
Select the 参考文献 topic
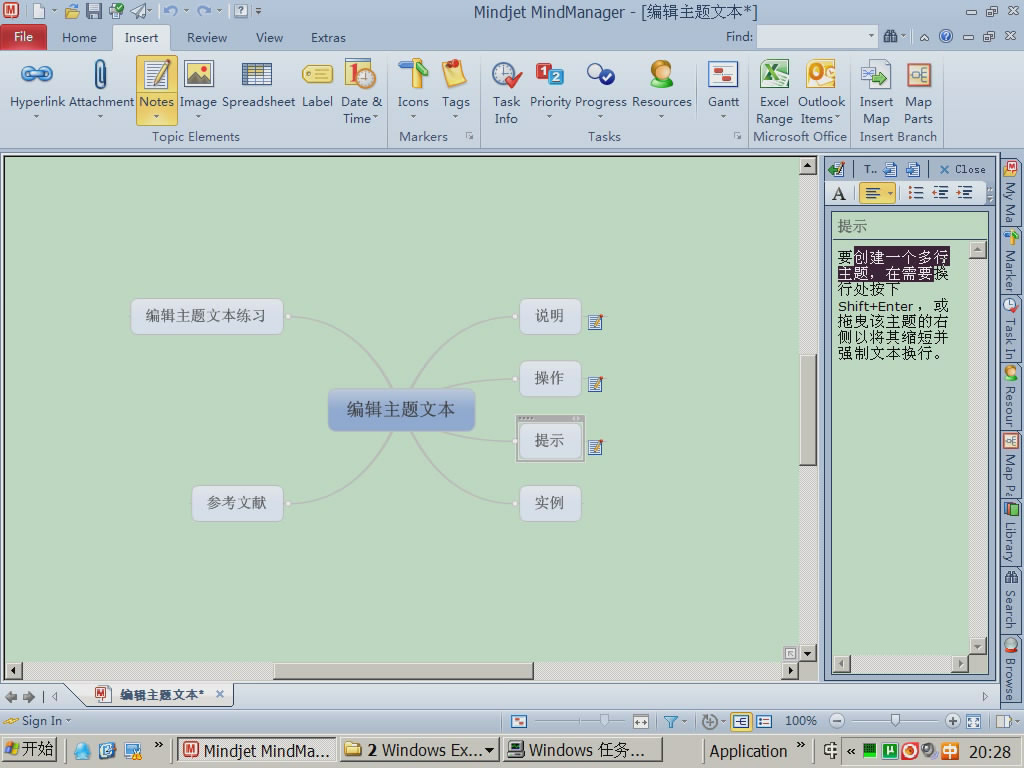[237, 503]
